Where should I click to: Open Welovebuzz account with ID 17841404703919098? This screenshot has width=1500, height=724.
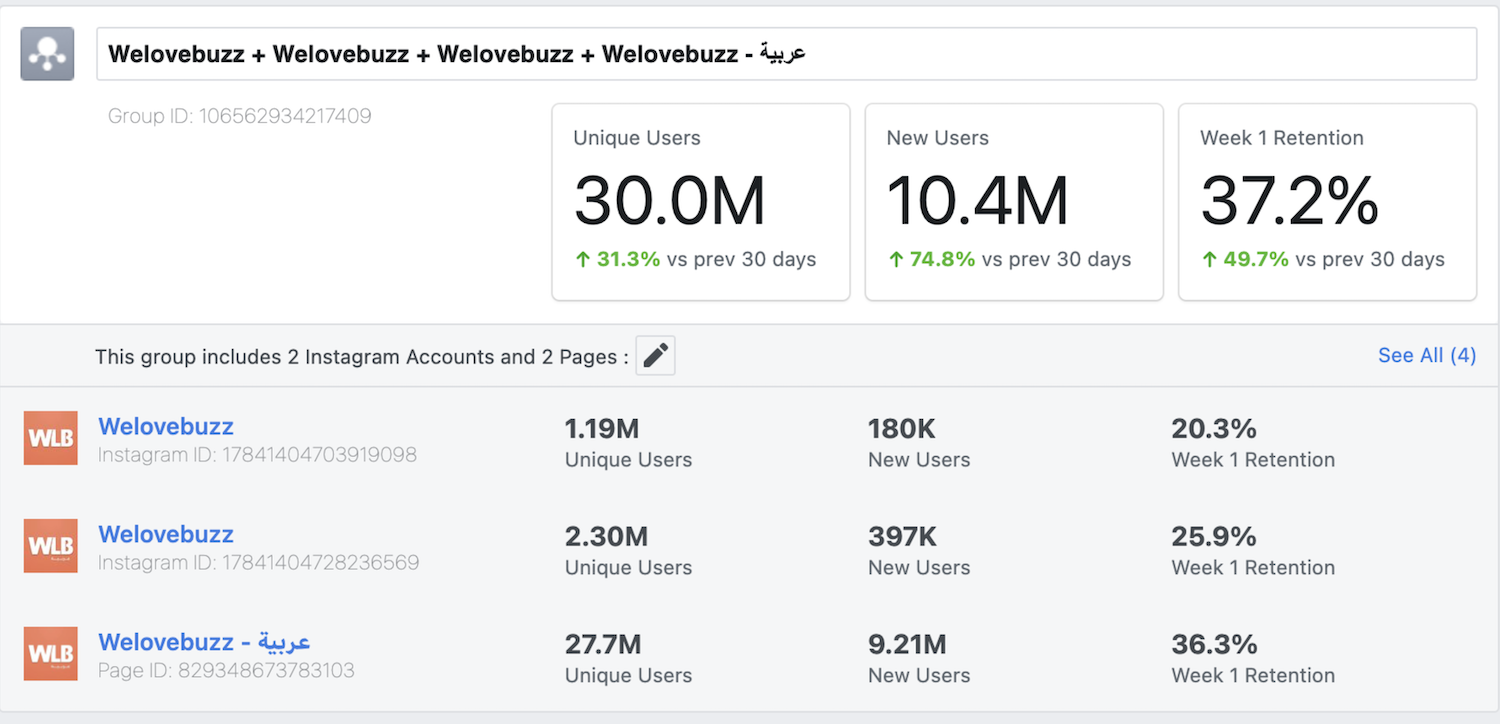[x=166, y=427]
